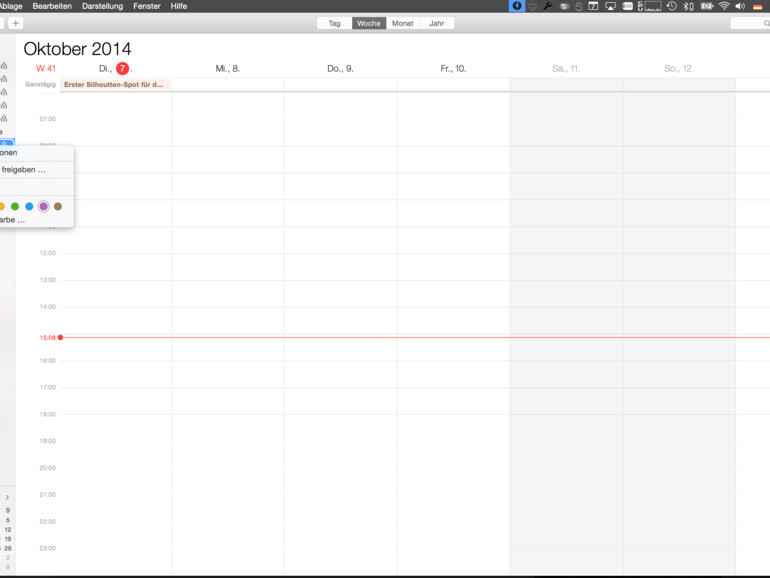
Task: Click the 'Oktober 2014' title
Action: tap(78, 49)
